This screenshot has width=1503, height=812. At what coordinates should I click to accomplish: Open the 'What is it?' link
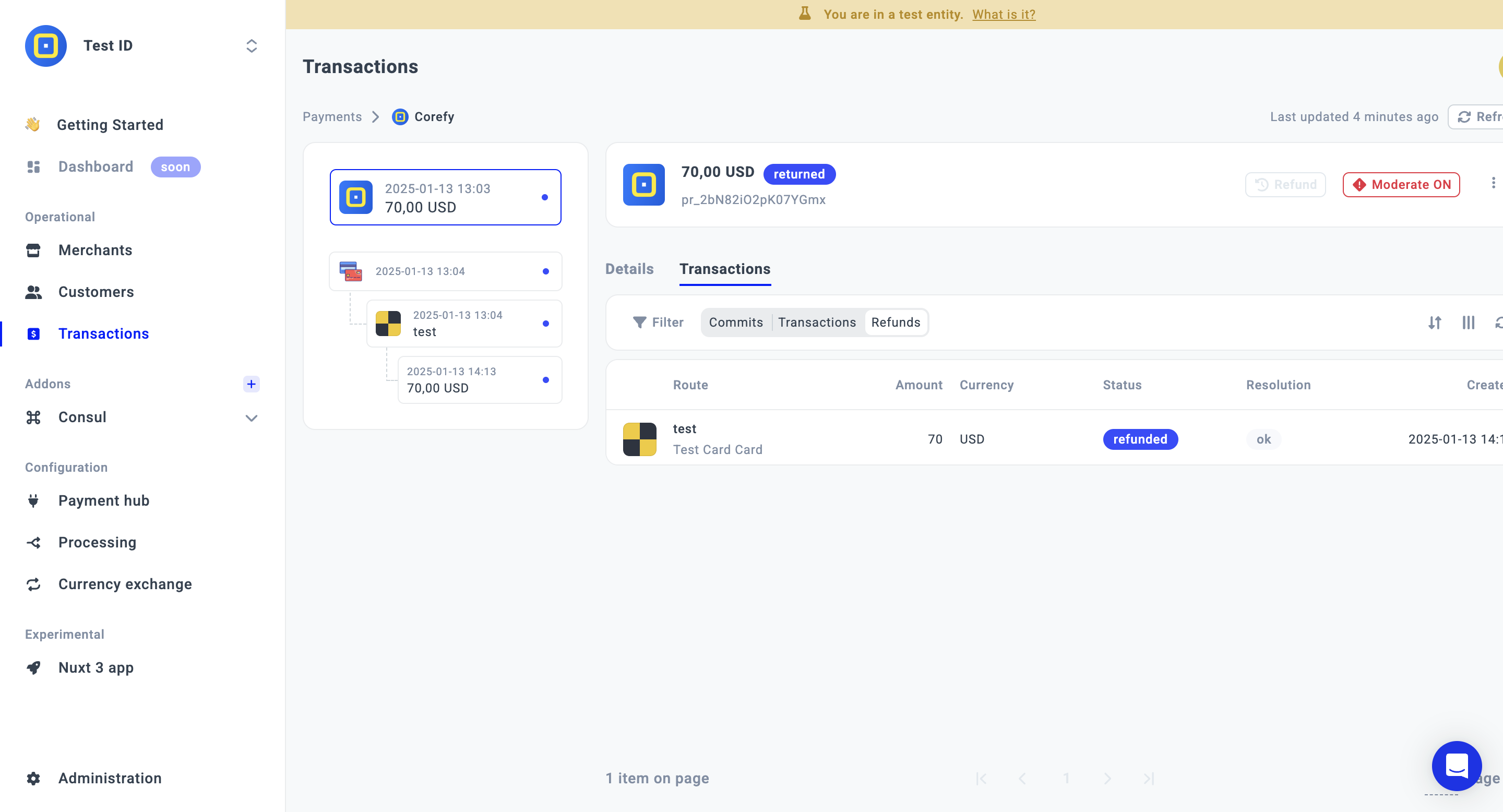[1003, 15]
